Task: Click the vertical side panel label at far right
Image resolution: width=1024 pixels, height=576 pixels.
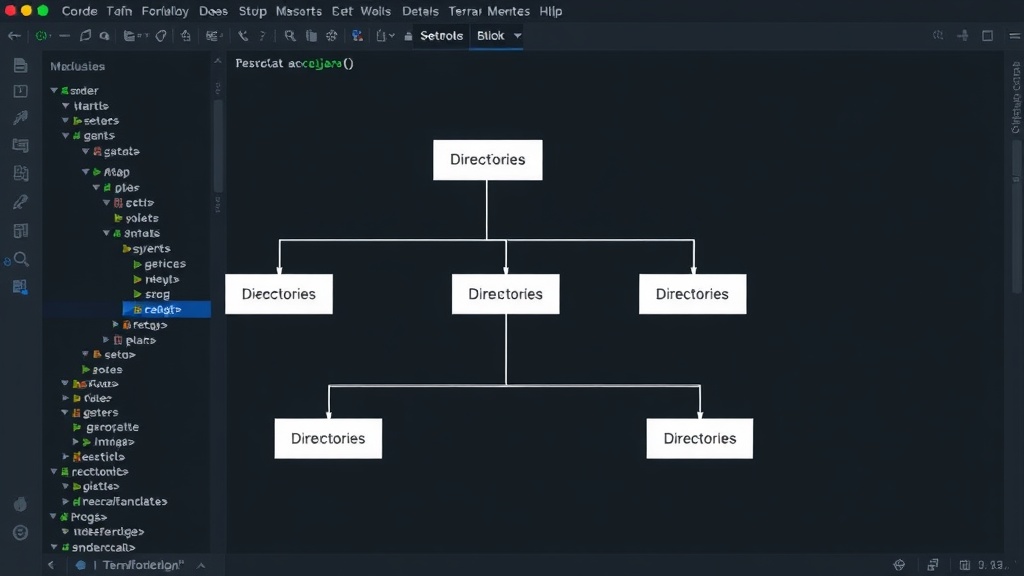Action: click(x=1016, y=97)
